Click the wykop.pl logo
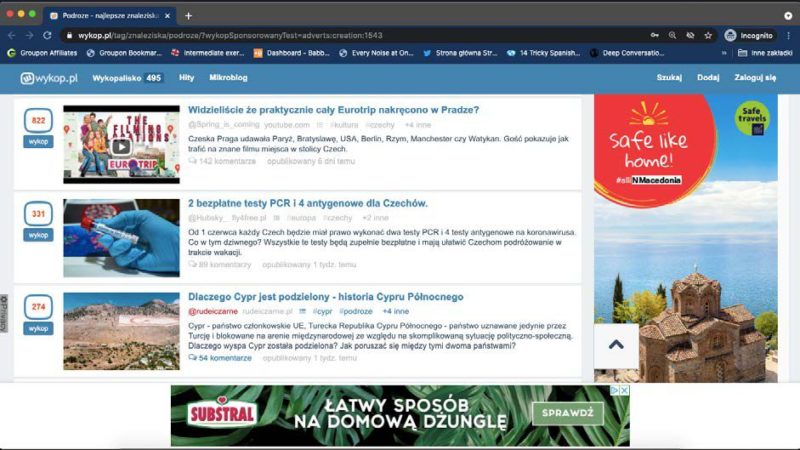 [49, 77]
